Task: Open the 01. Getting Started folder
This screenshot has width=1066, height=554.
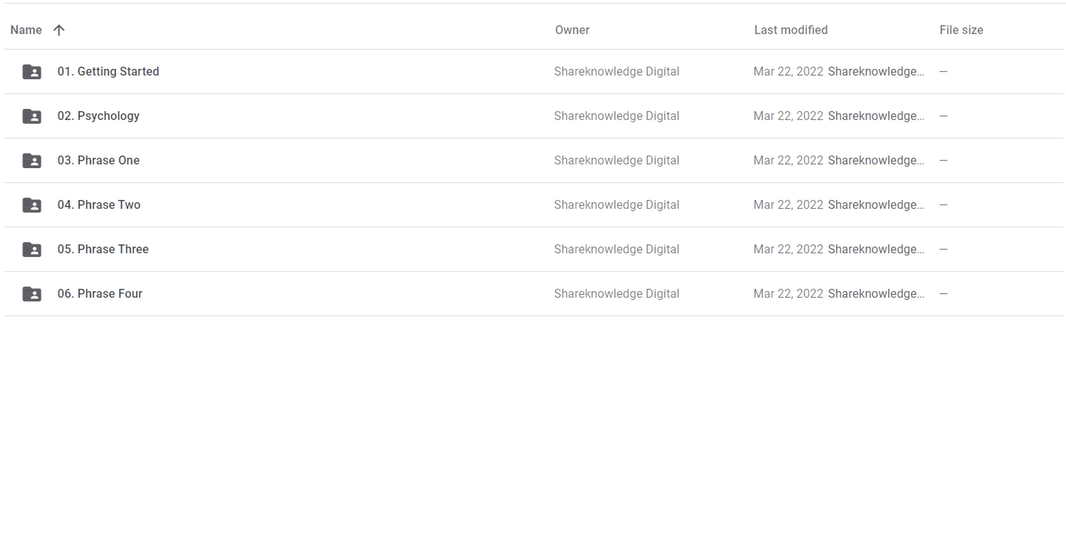Action: pos(108,72)
